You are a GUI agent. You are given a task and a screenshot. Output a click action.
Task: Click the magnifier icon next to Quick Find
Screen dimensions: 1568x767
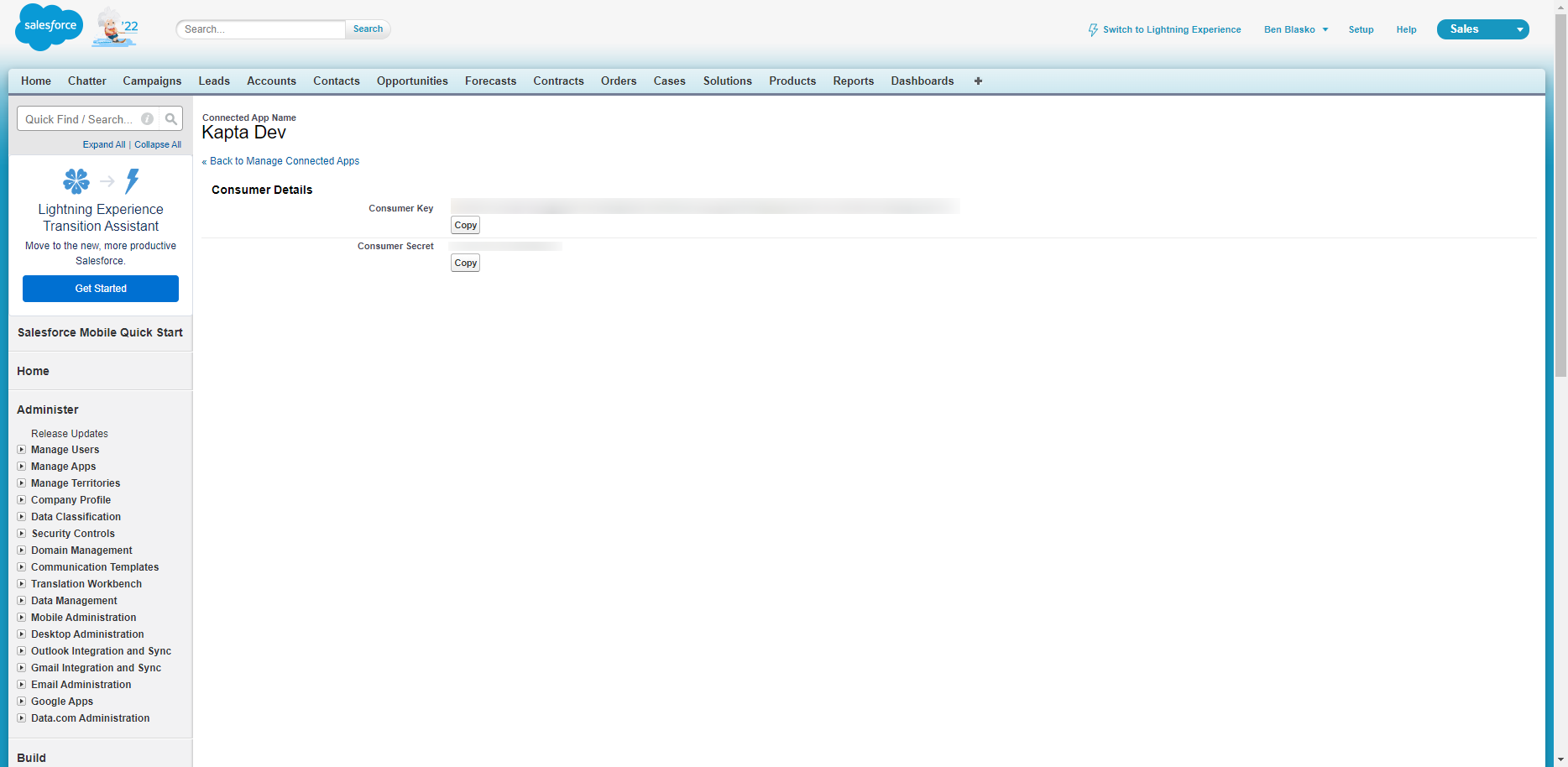pyautogui.click(x=170, y=118)
